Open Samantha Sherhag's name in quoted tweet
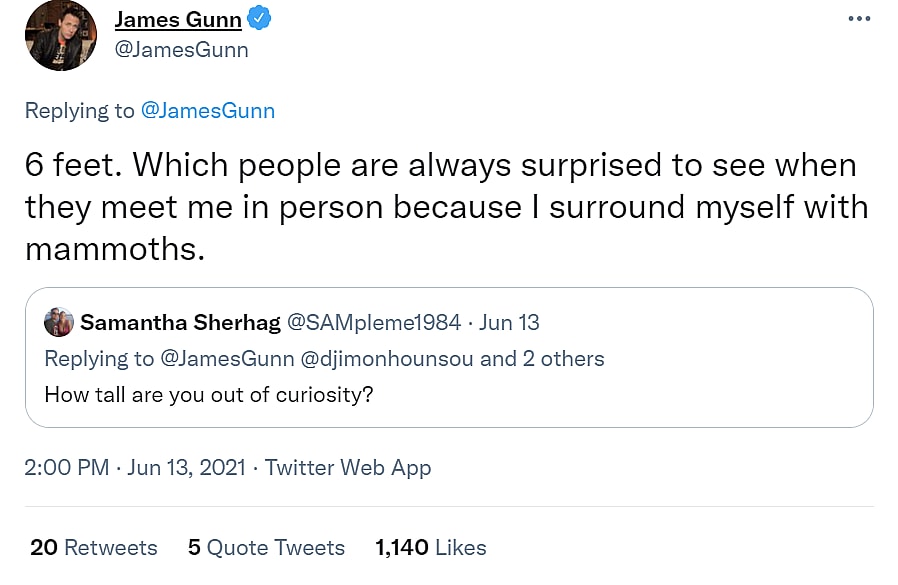The image size is (898, 585). pos(180,322)
